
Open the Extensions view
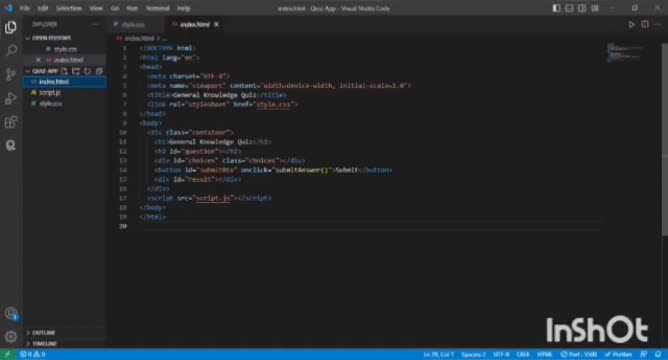11,122
